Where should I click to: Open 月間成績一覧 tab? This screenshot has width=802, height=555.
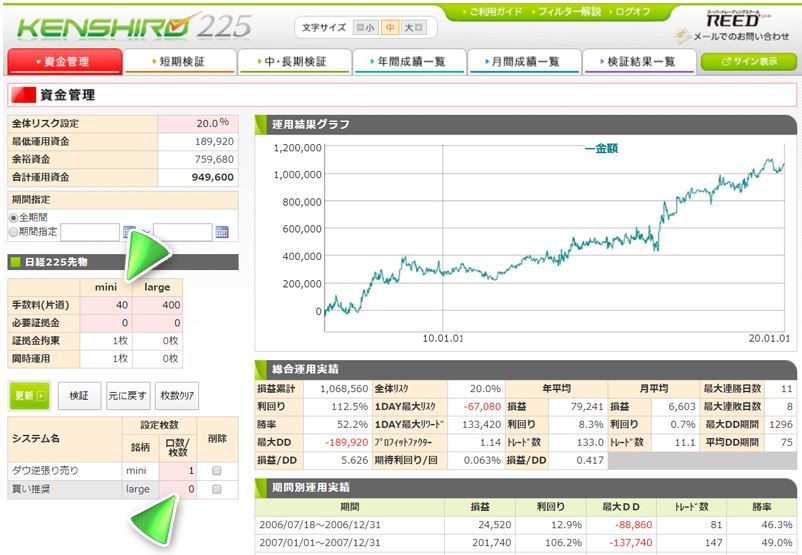pyautogui.click(x=525, y=62)
